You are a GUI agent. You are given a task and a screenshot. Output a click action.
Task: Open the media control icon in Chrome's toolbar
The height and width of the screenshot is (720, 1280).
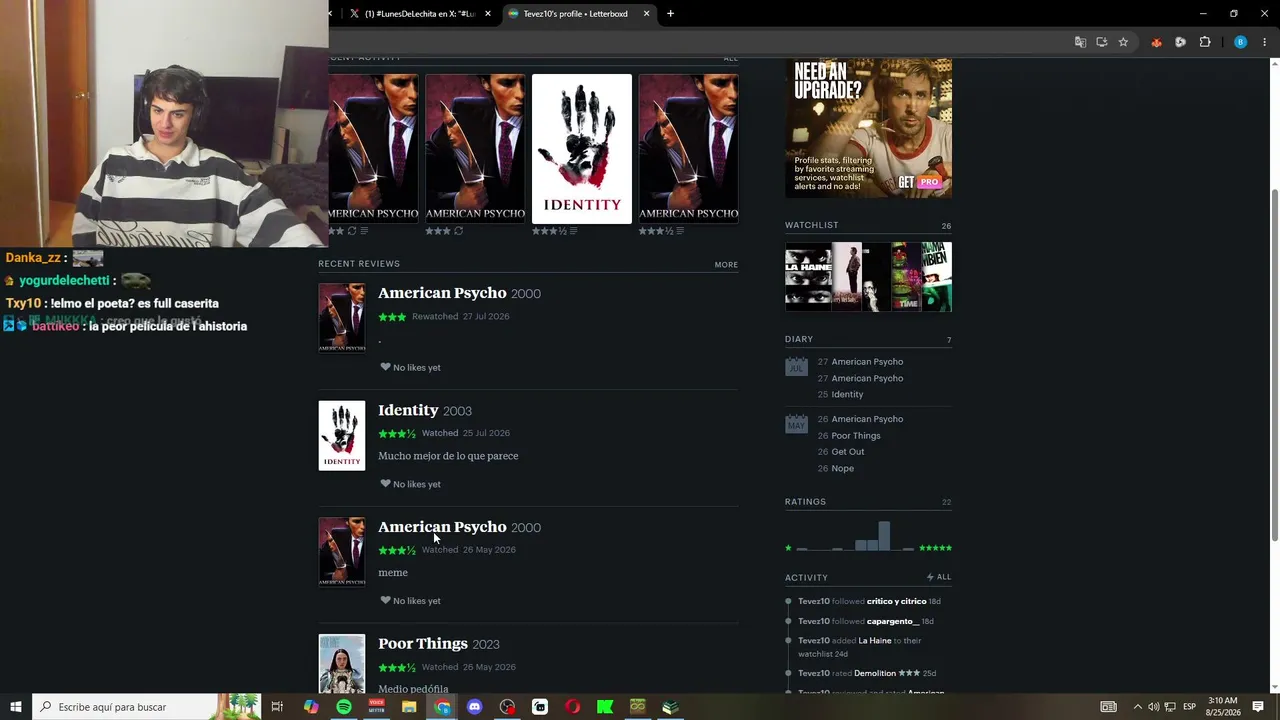click(x=1180, y=42)
